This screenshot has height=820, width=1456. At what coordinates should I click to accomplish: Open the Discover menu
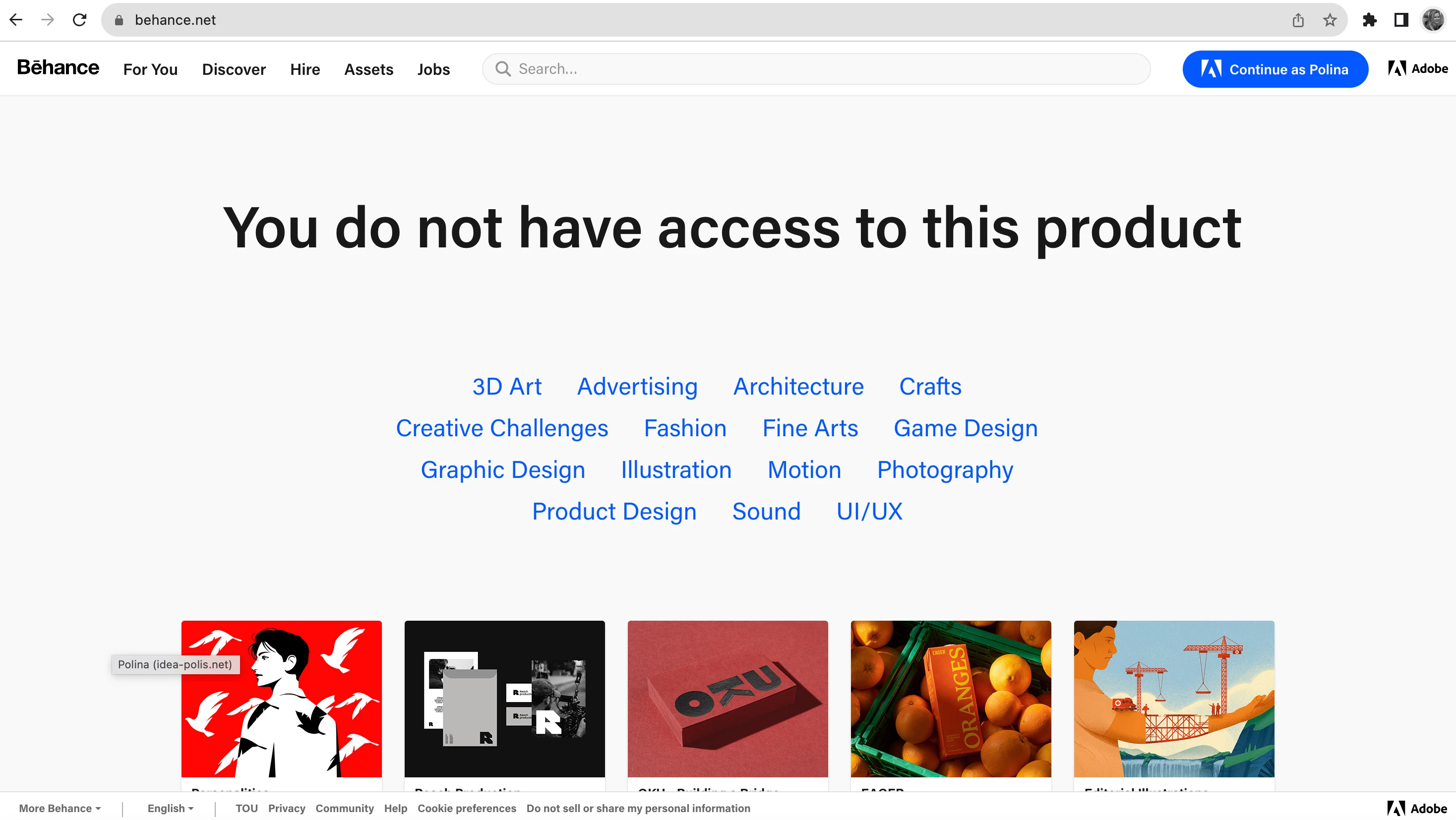(234, 69)
